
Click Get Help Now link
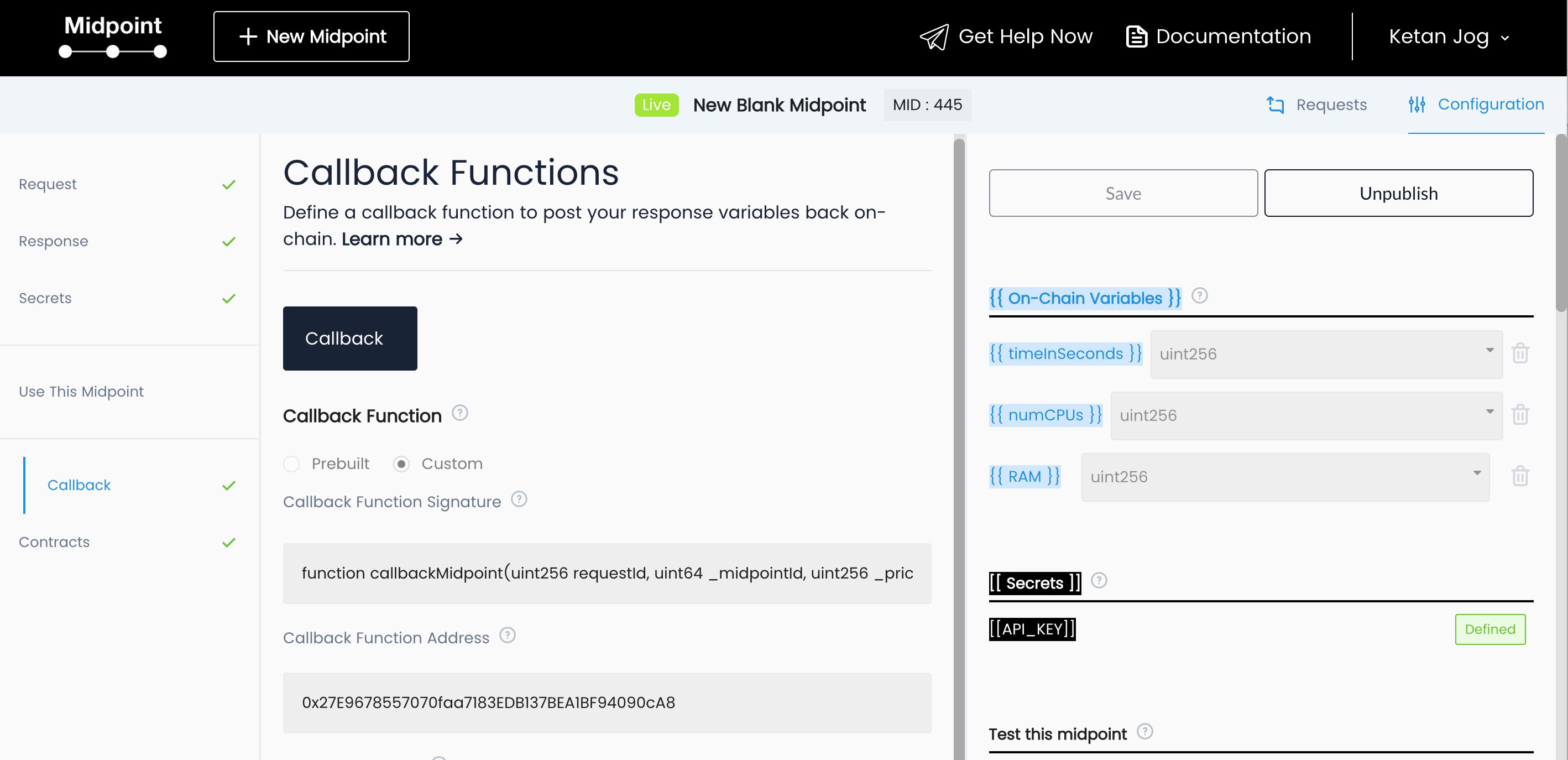[x=1006, y=37]
